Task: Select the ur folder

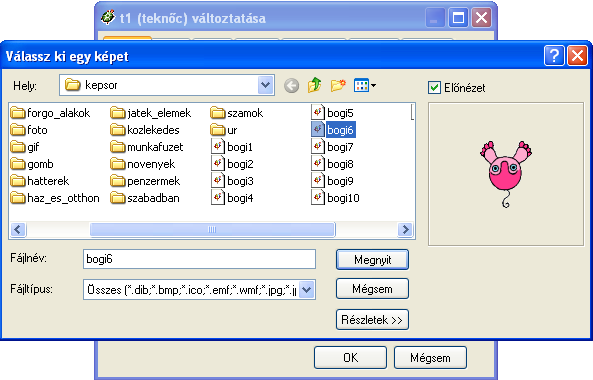Action: coord(224,130)
